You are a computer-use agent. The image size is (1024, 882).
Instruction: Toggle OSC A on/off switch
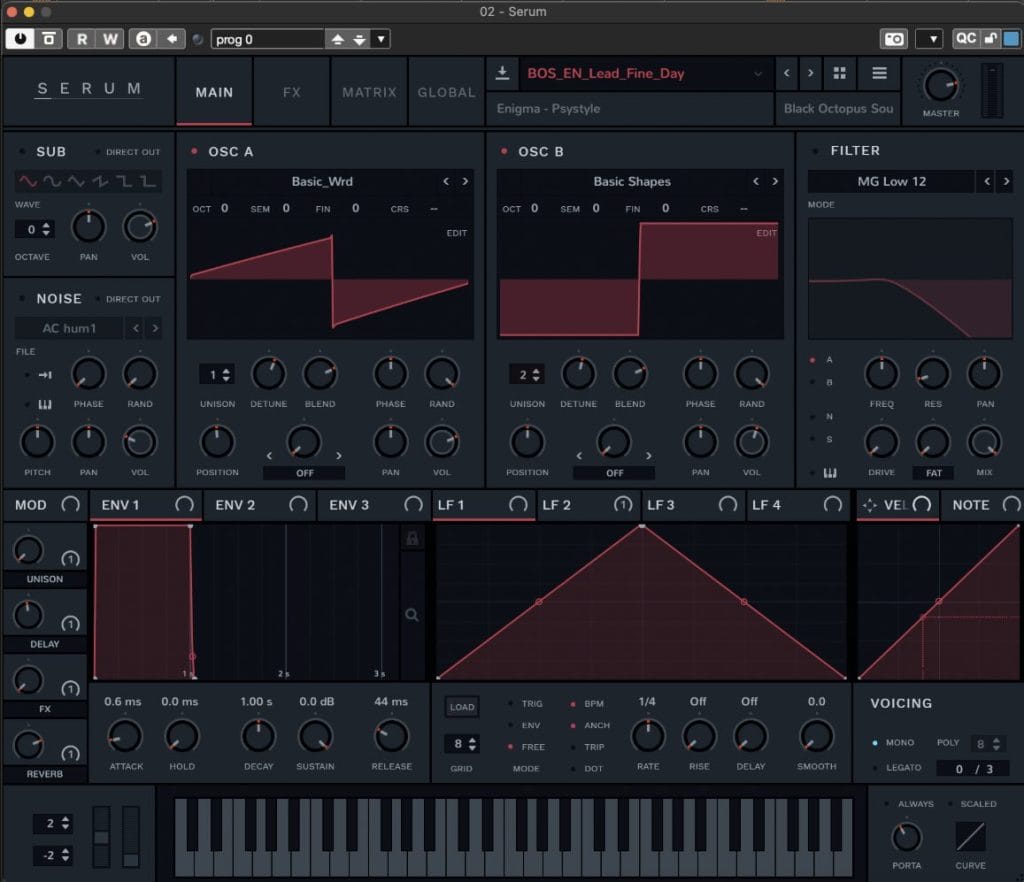[x=195, y=152]
